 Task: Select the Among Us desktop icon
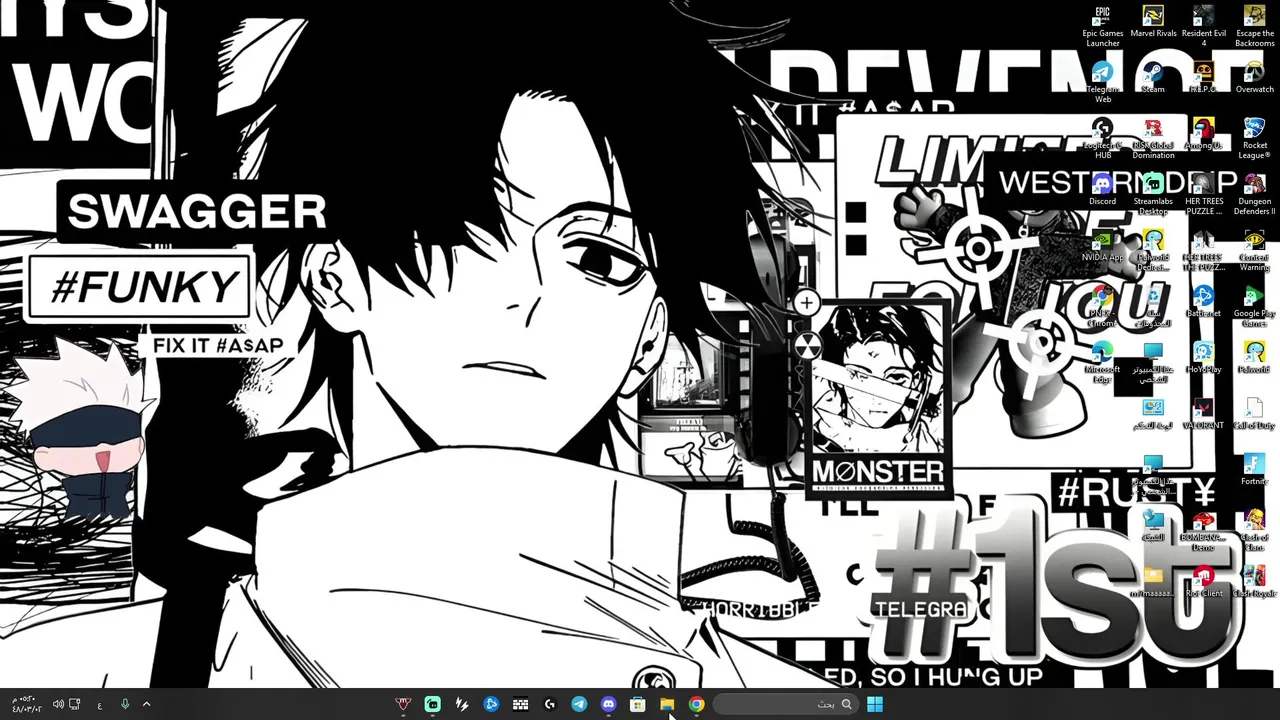1203,134
